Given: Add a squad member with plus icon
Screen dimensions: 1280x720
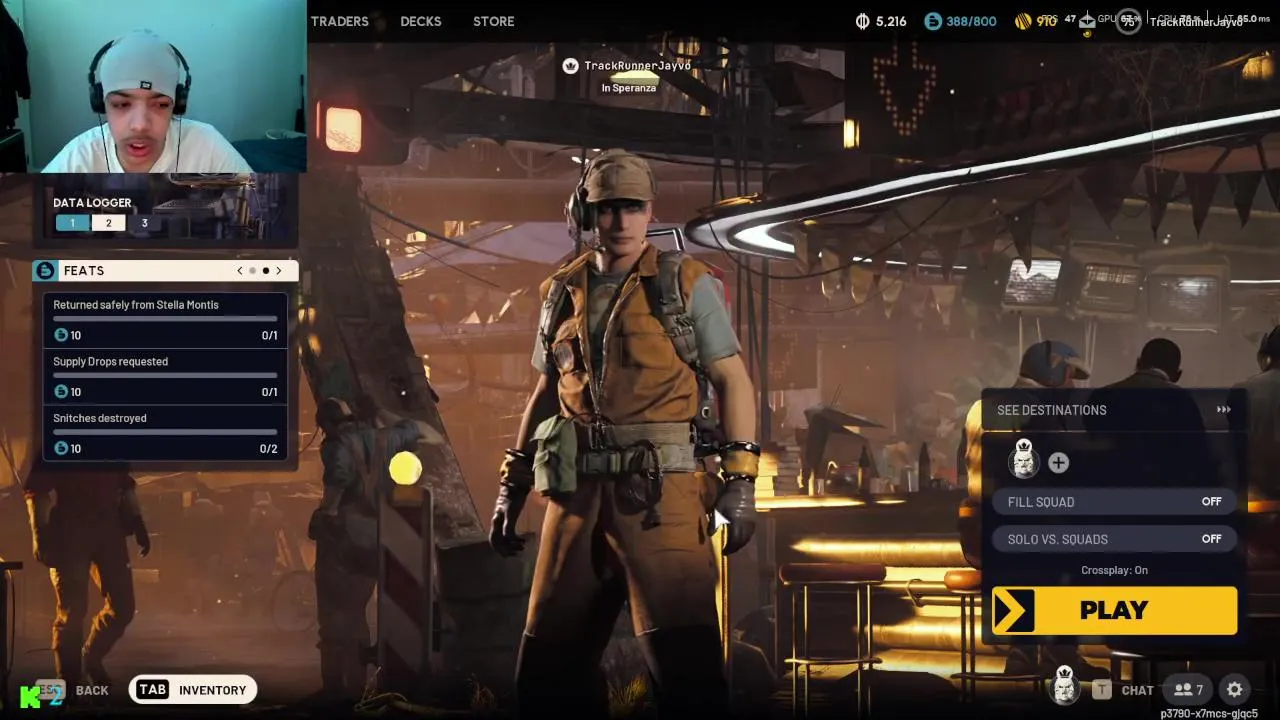Looking at the screenshot, I should pyautogui.click(x=1058, y=462).
